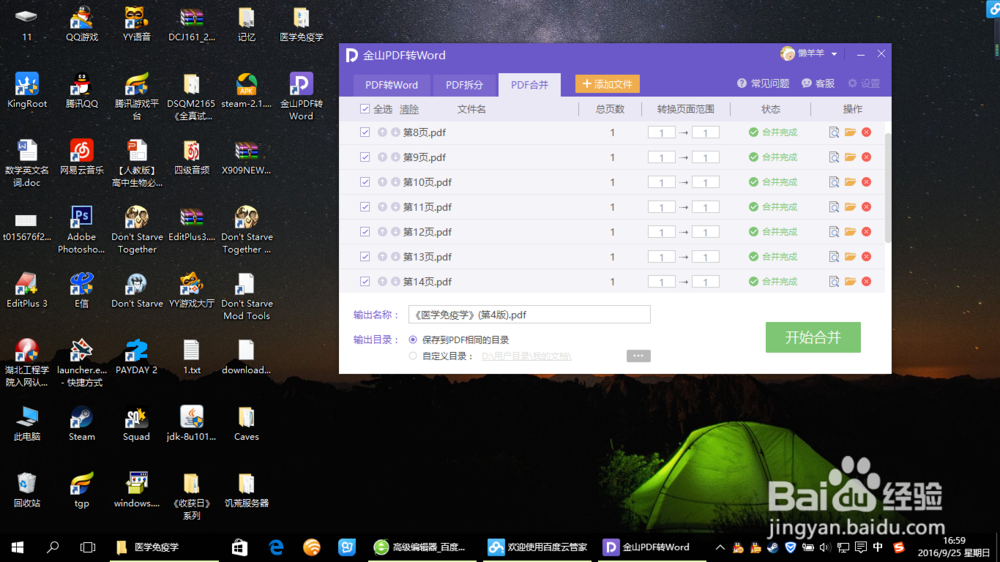Preview the 第9页.pdf file
Viewport: 1000px width, 562px height.
click(x=834, y=157)
